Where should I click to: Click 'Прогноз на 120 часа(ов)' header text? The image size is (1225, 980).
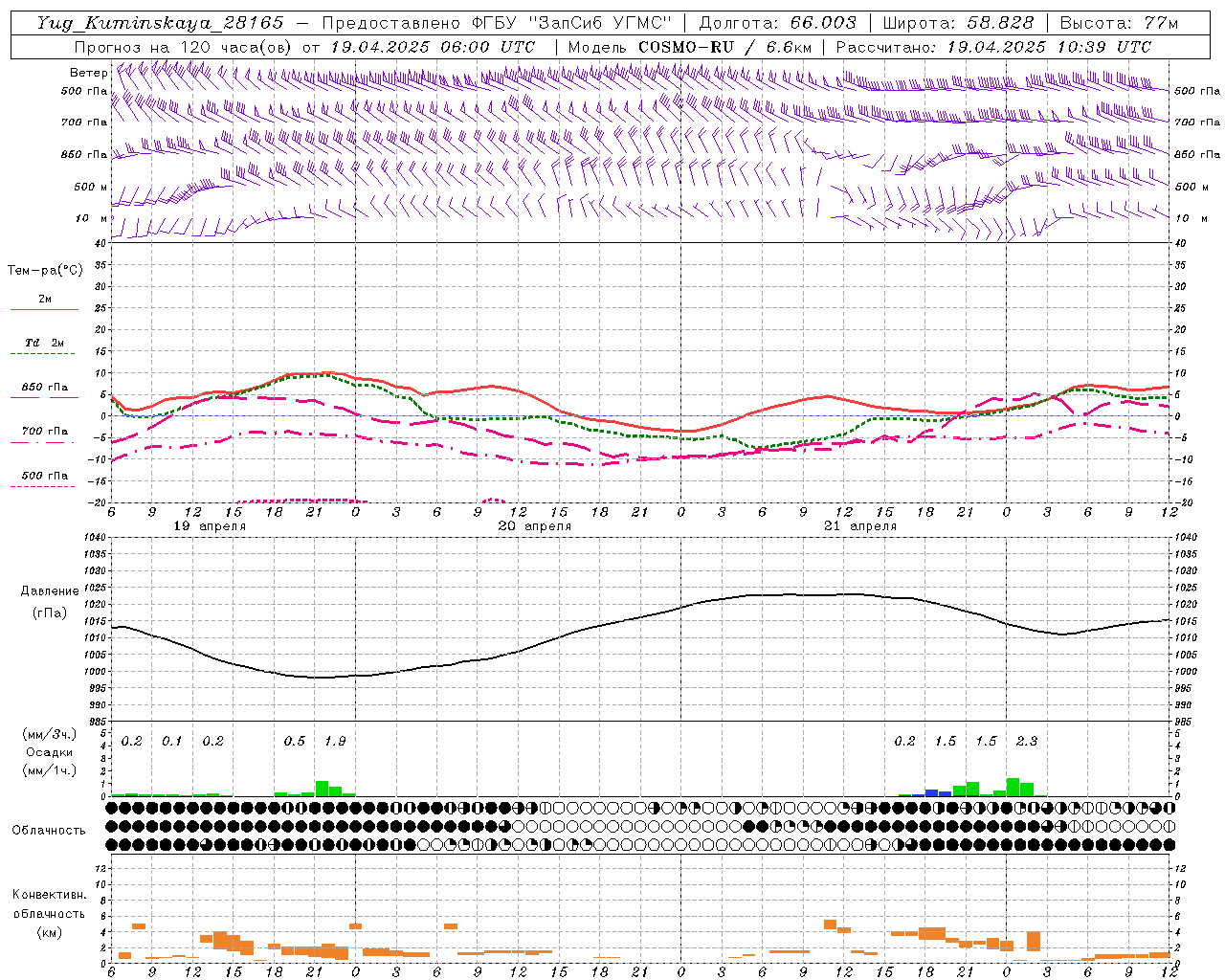click(x=185, y=47)
